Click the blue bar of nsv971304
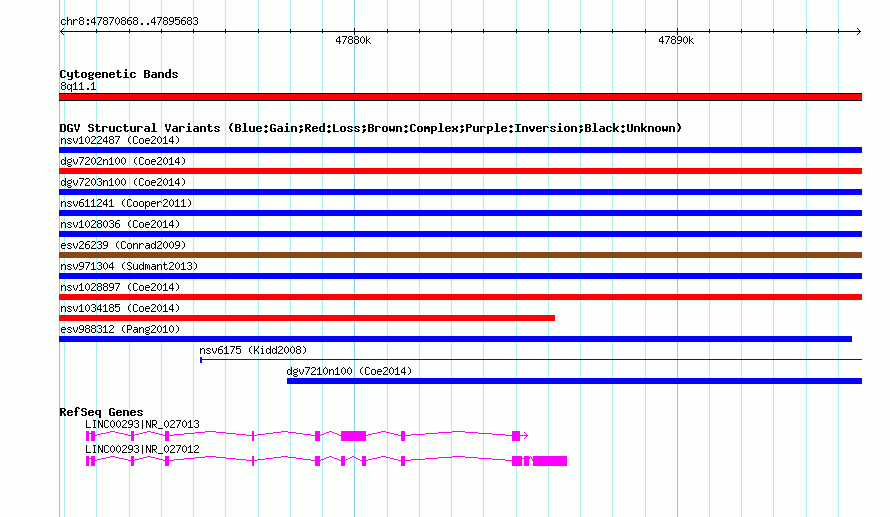Screen dimensions: 890x517 click(x=460, y=276)
